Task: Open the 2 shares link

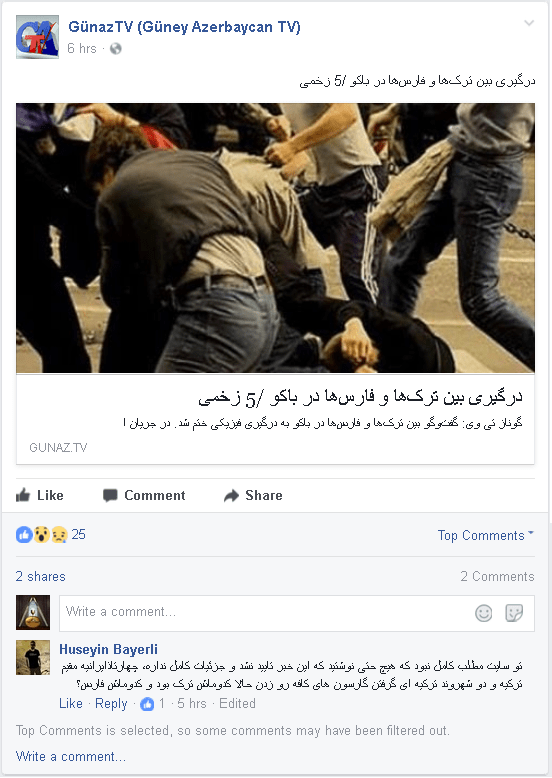Action: tap(41, 577)
